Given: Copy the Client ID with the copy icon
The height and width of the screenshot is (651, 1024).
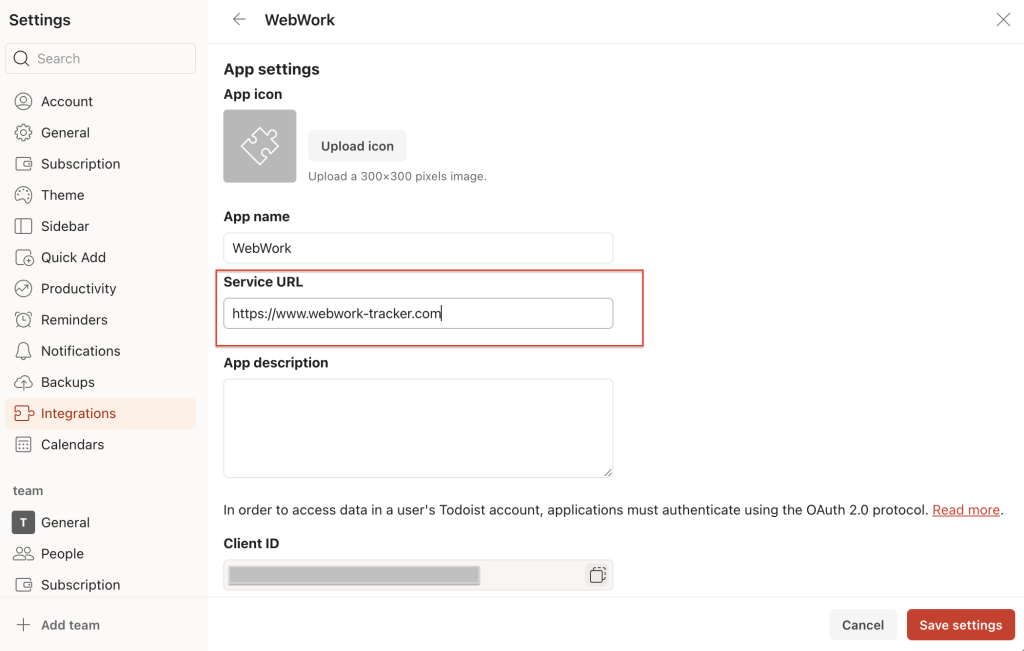Looking at the screenshot, I should point(598,575).
